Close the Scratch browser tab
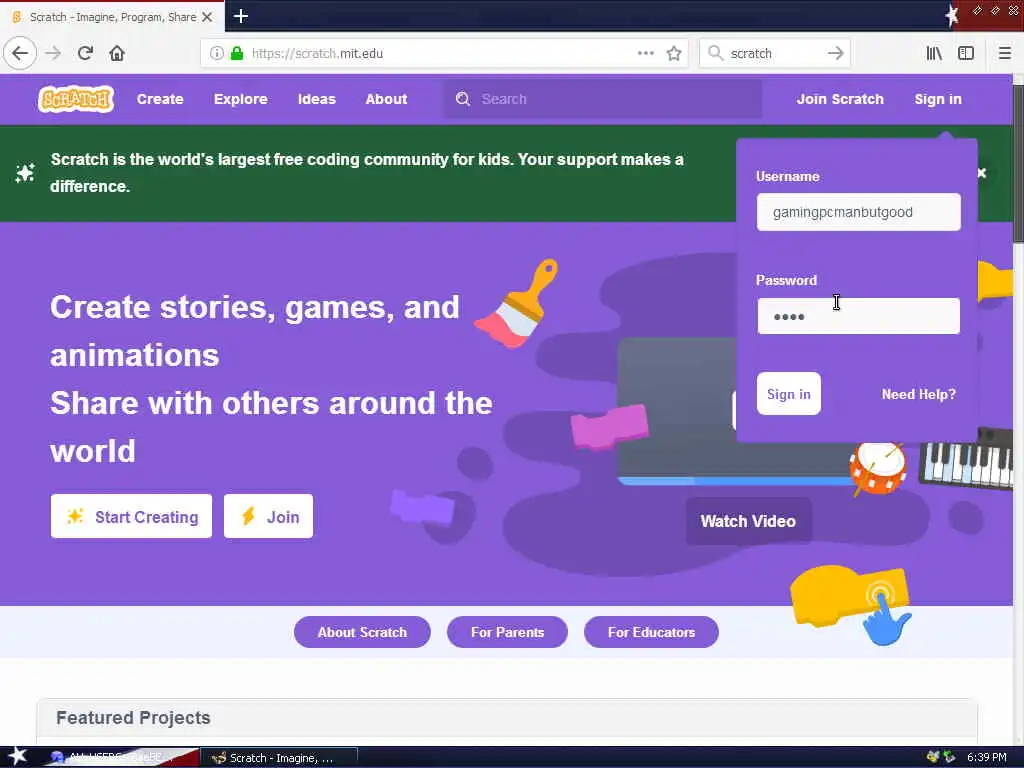The width and height of the screenshot is (1024, 768). [x=207, y=17]
